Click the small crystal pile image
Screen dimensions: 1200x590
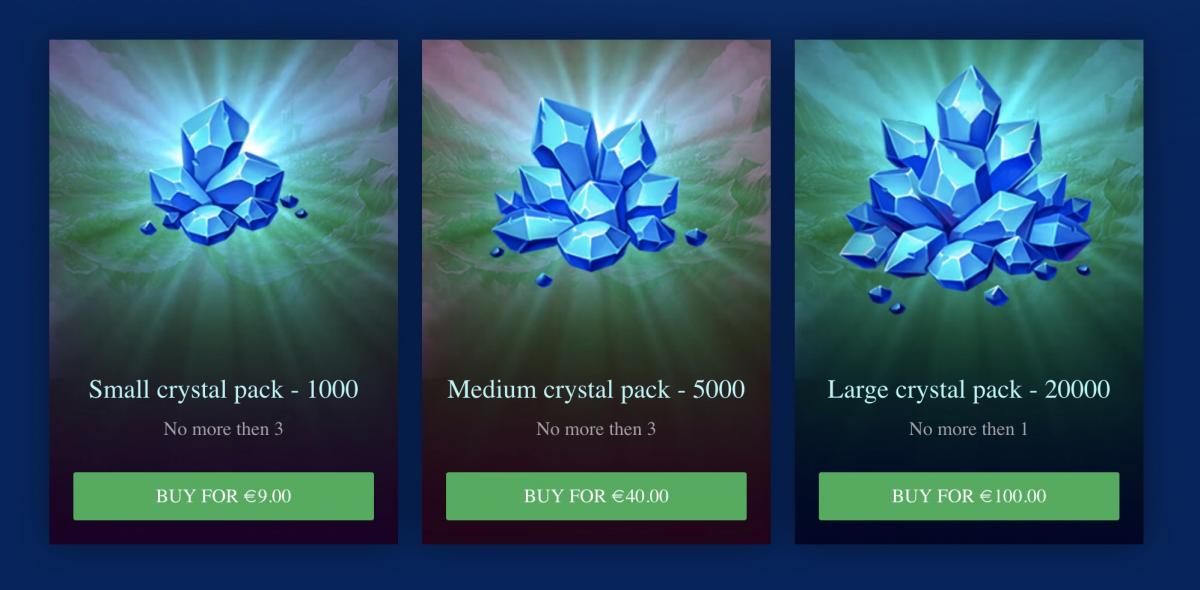tap(224, 171)
